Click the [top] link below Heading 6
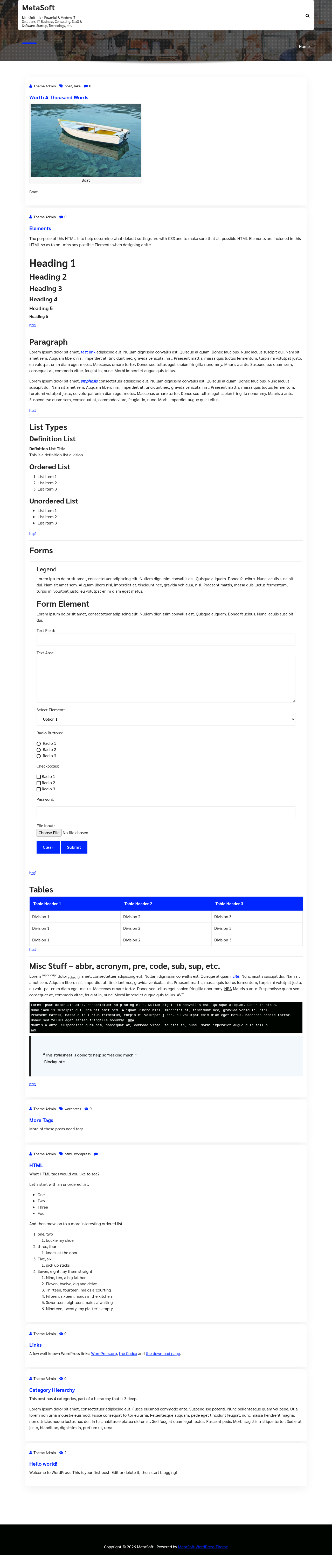 tap(33, 325)
